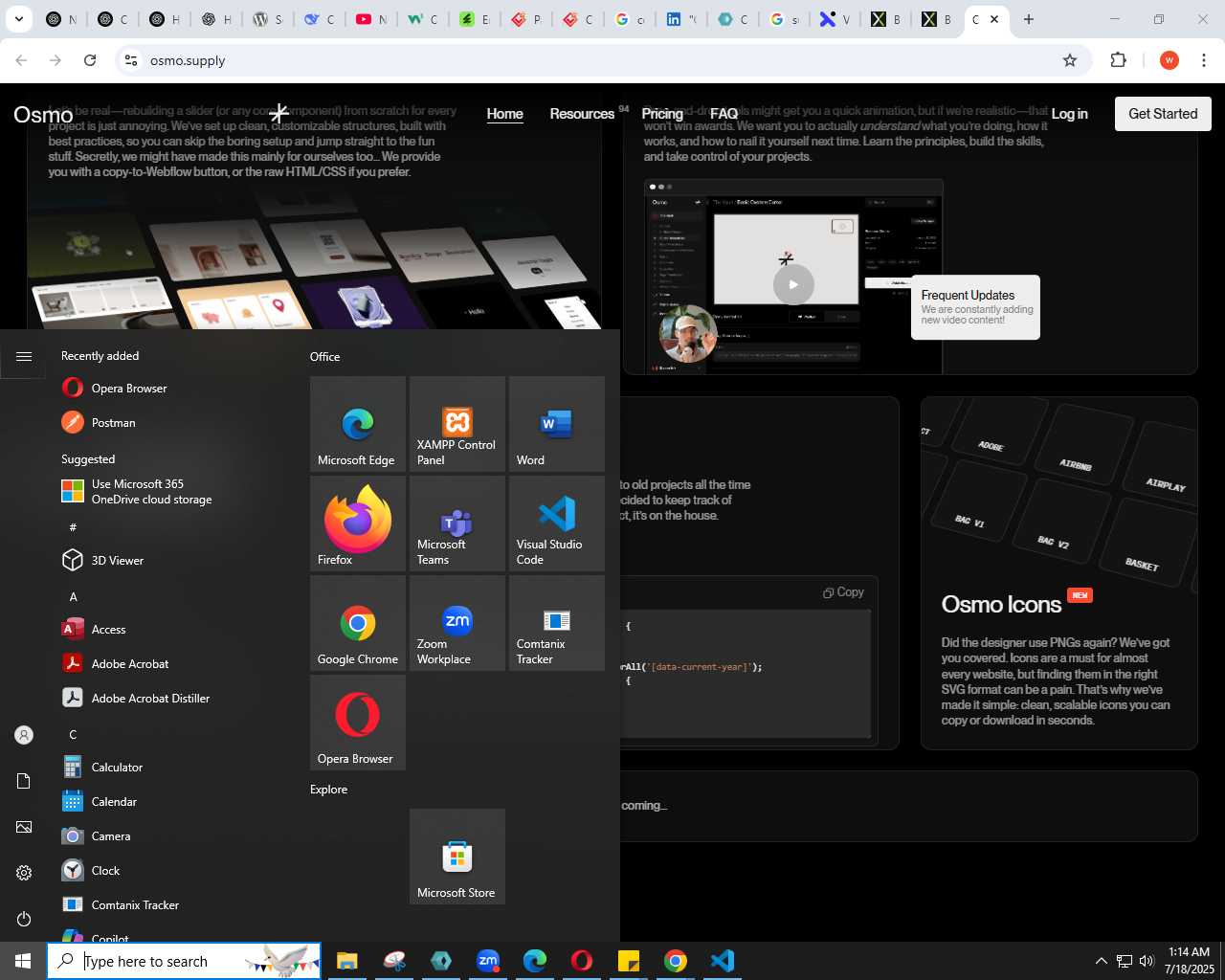Open Clock from the app list

172,871
